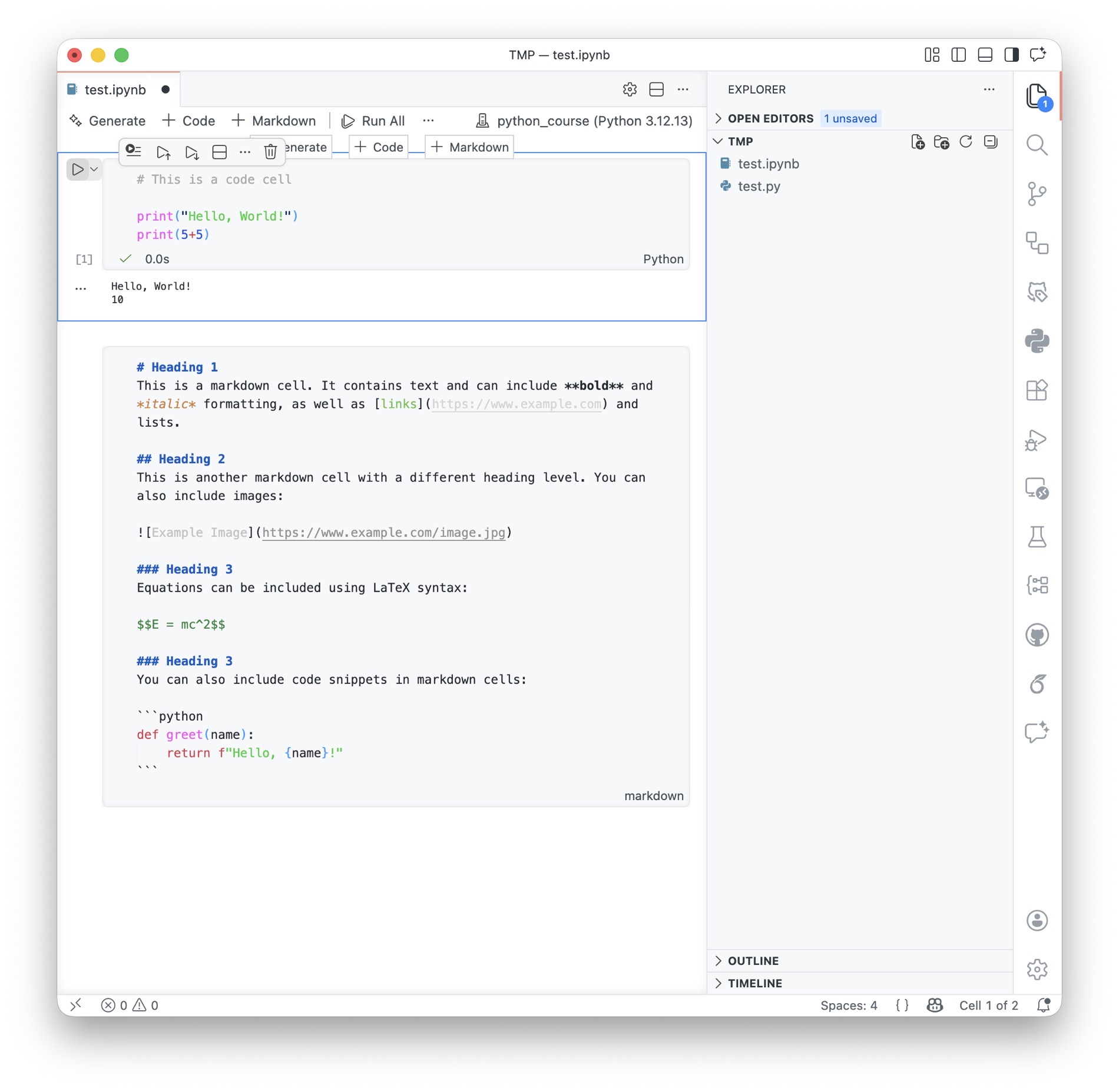Screen dimensions: 1119x1092
Task: Click Spaces: 4 in status bar
Action: pyautogui.click(x=848, y=1005)
